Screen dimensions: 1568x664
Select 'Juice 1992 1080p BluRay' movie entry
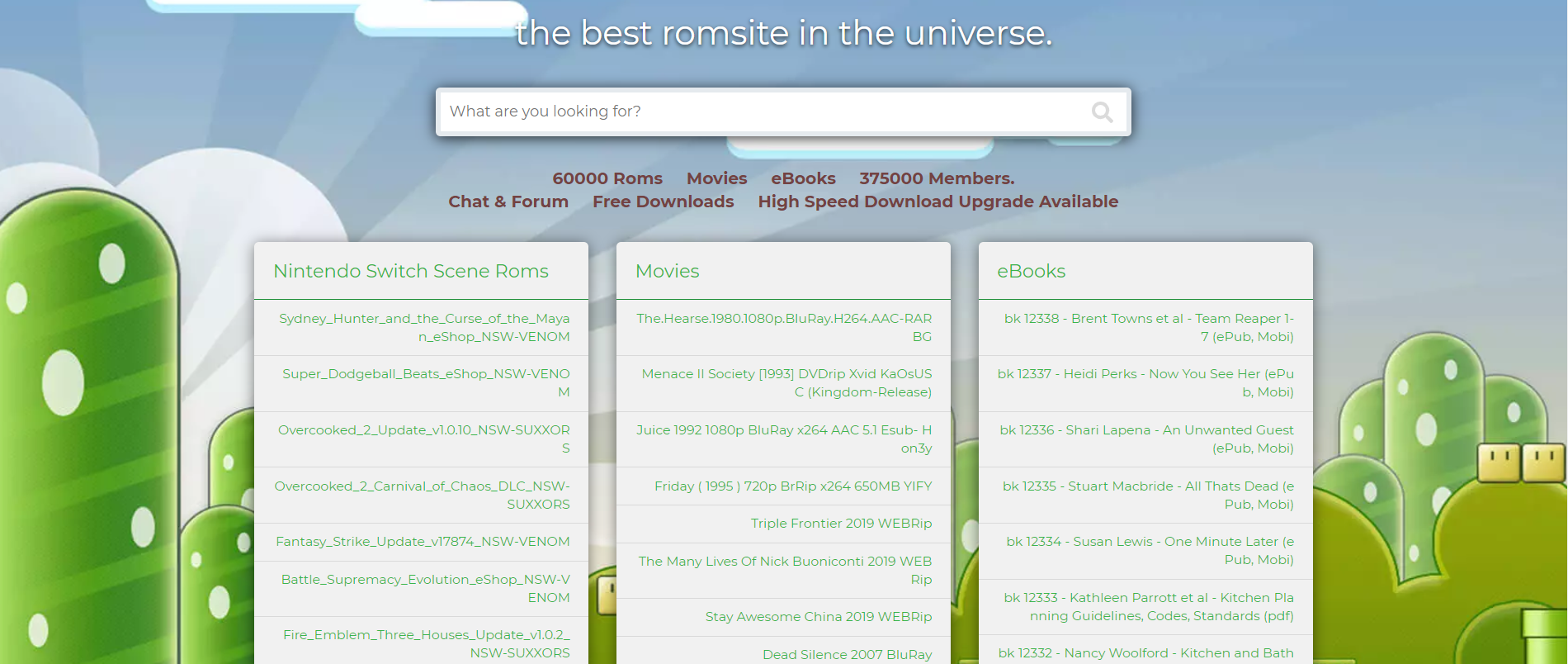pyautogui.click(x=783, y=439)
